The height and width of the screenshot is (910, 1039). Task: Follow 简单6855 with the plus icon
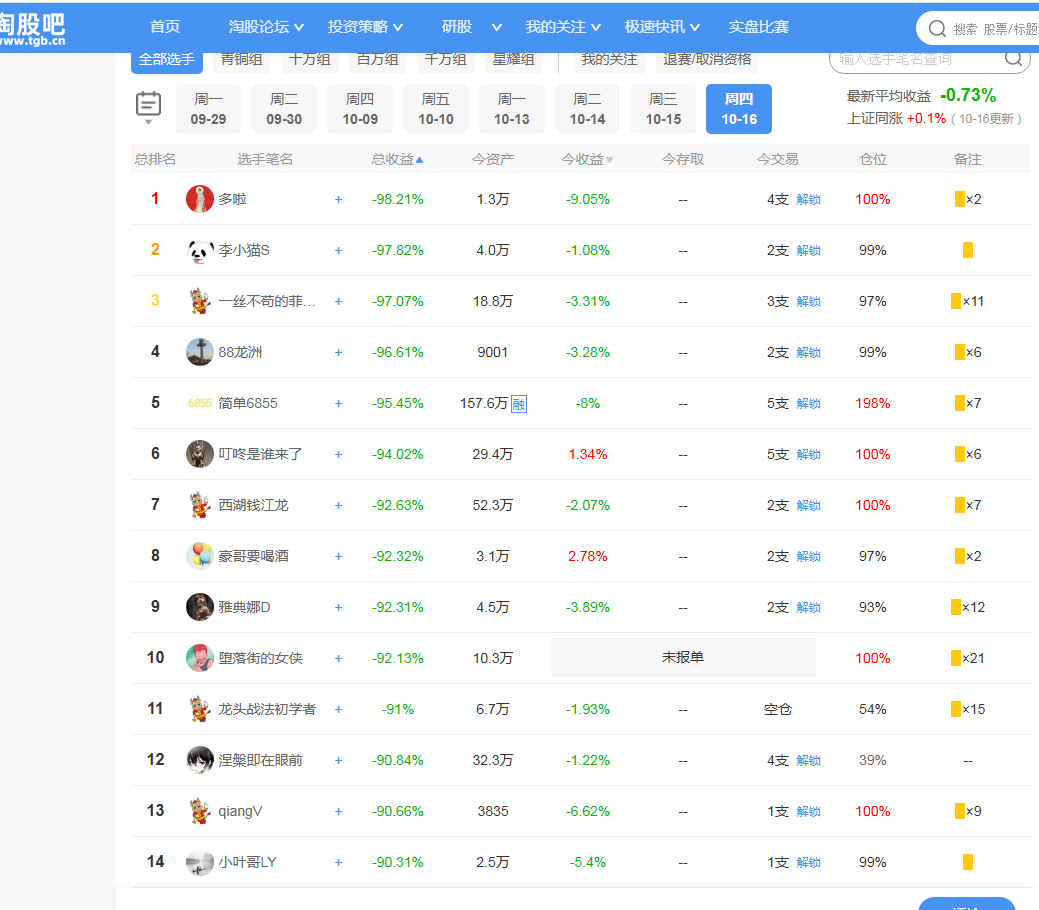pyautogui.click(x=339, y=404)
